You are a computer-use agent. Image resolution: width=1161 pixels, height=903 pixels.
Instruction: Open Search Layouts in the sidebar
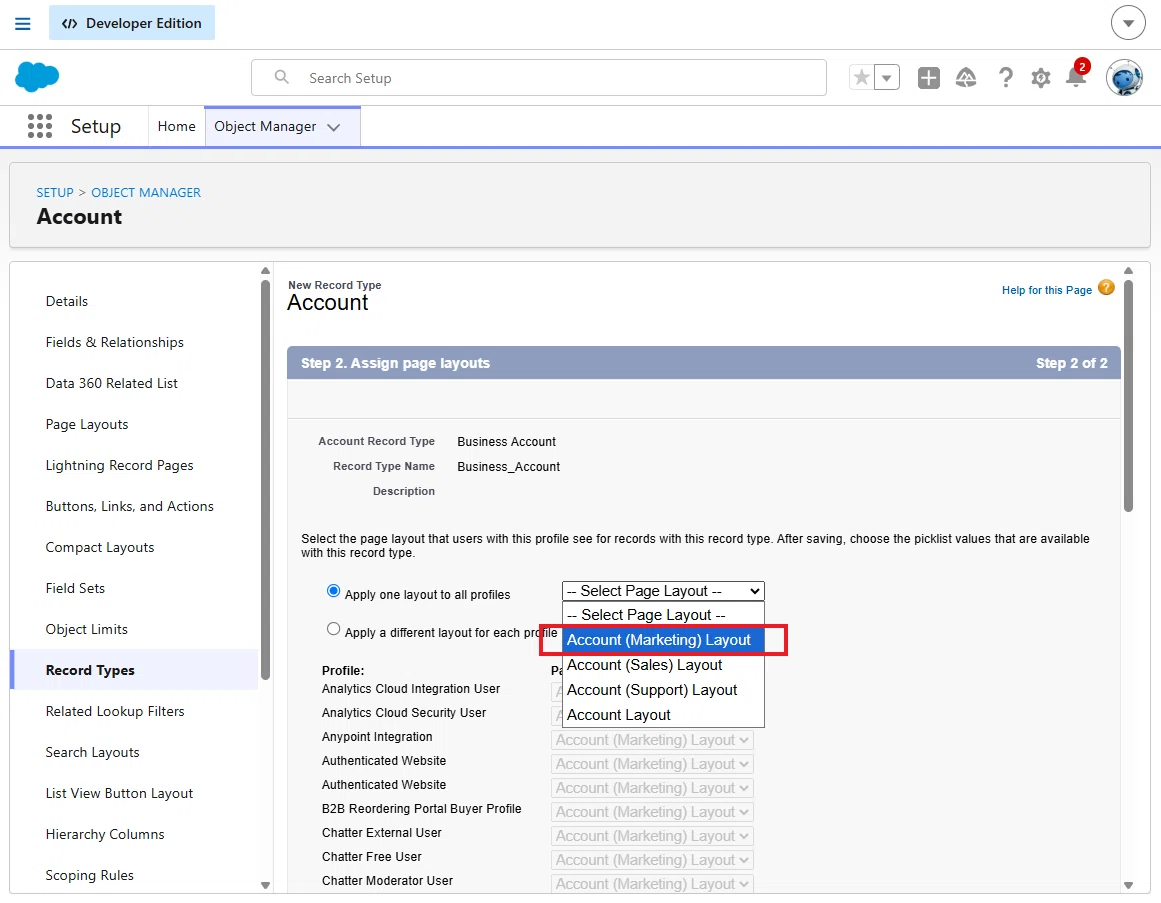point(93,752)
